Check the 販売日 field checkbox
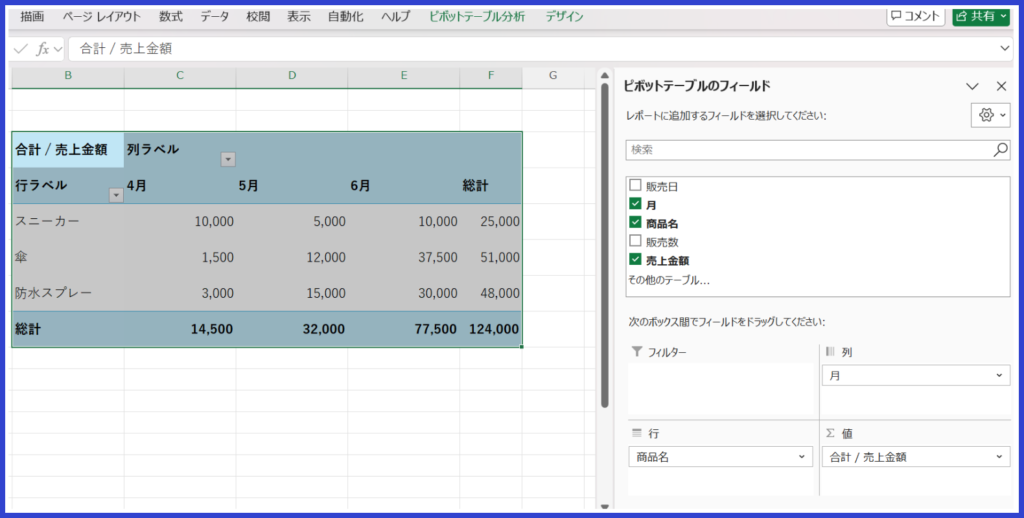 [x=635, y=186]
